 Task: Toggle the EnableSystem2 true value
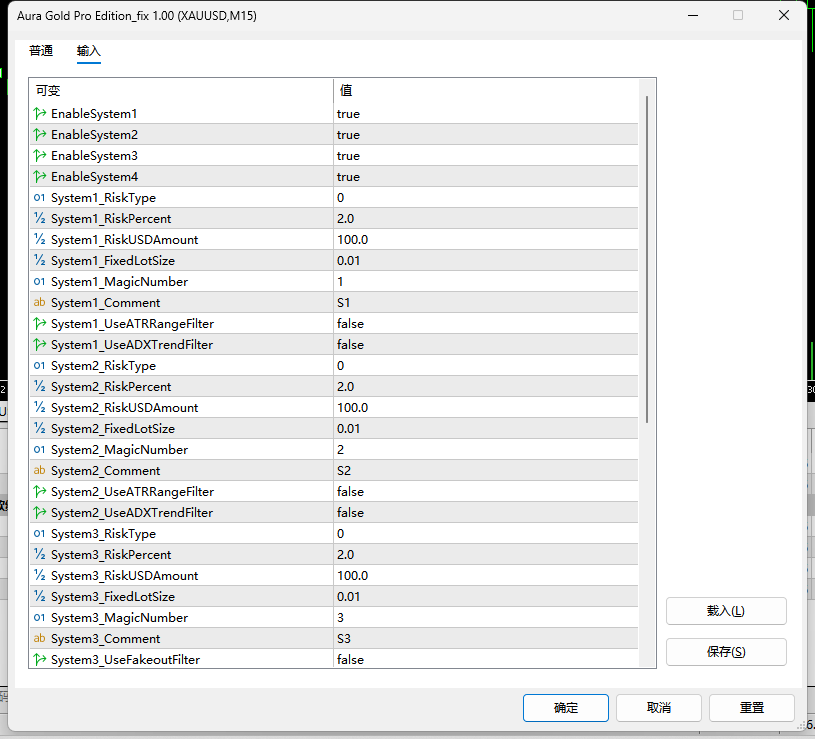(485, 135)
